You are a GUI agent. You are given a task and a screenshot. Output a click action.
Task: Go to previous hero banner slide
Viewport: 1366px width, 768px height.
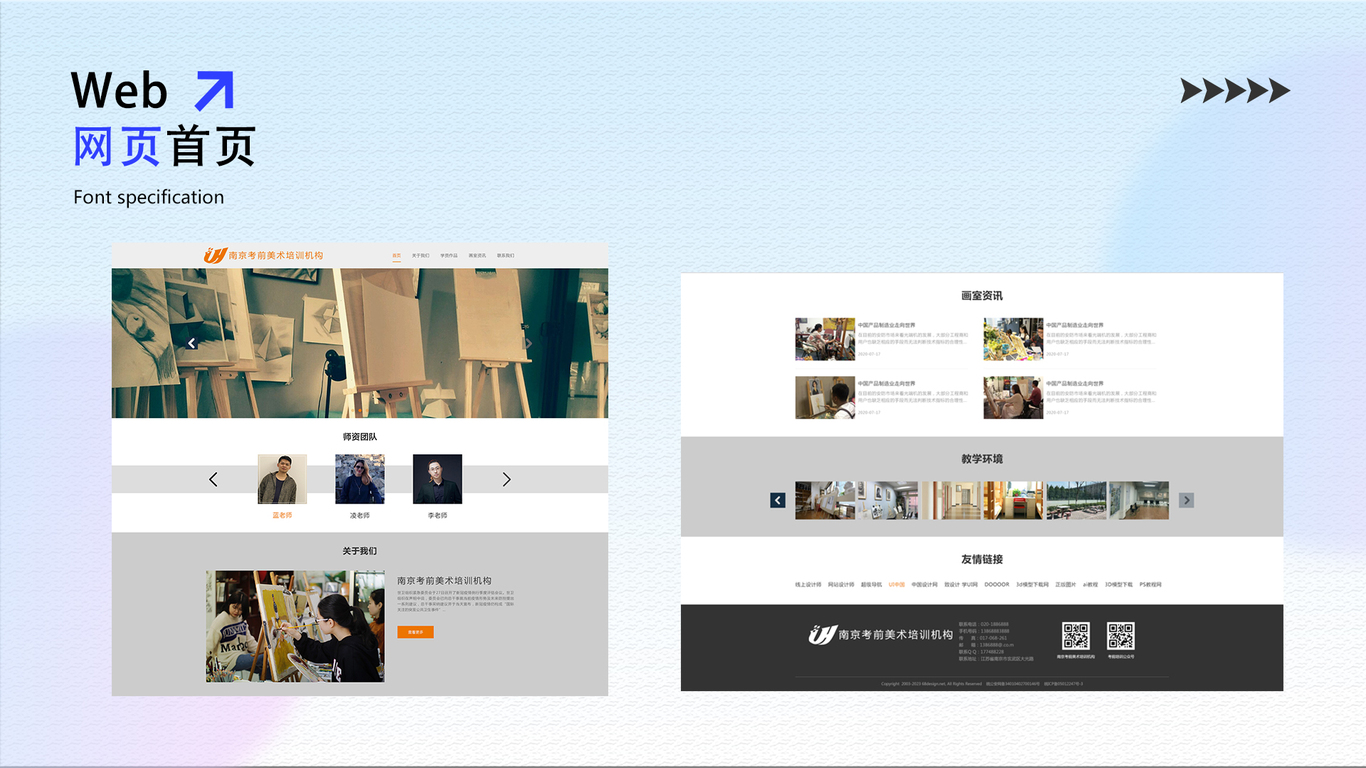pos(192,343)
